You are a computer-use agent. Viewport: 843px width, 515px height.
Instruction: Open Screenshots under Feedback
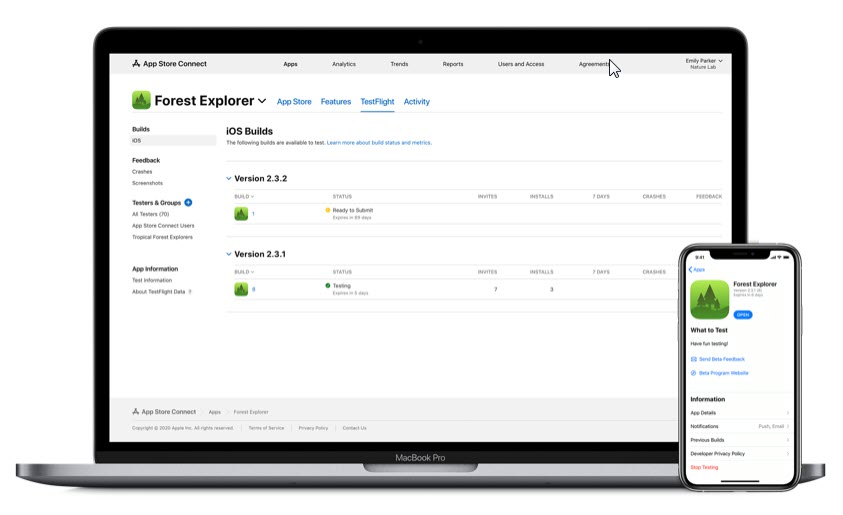[x=147, y=183]
